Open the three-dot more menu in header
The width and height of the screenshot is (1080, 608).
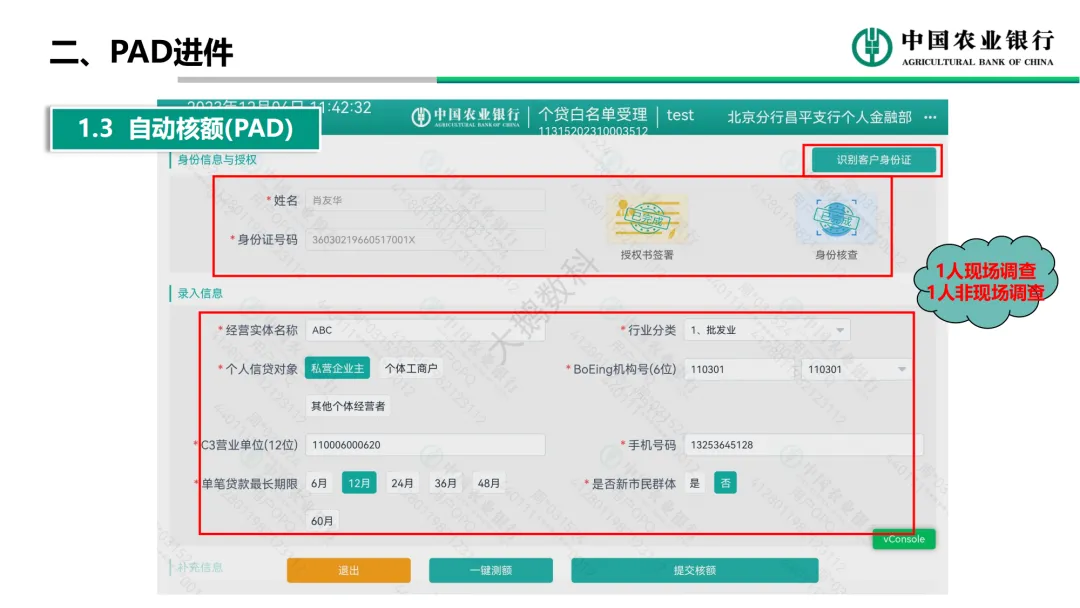(x=930, y=117)
